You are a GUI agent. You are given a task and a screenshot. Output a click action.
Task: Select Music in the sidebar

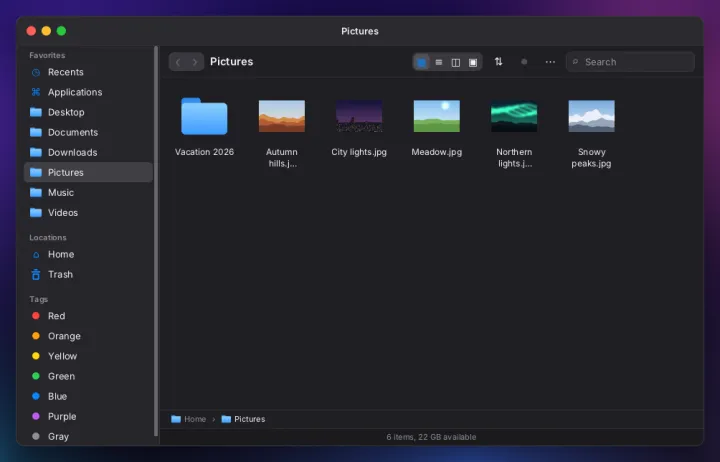coord(88,192)
